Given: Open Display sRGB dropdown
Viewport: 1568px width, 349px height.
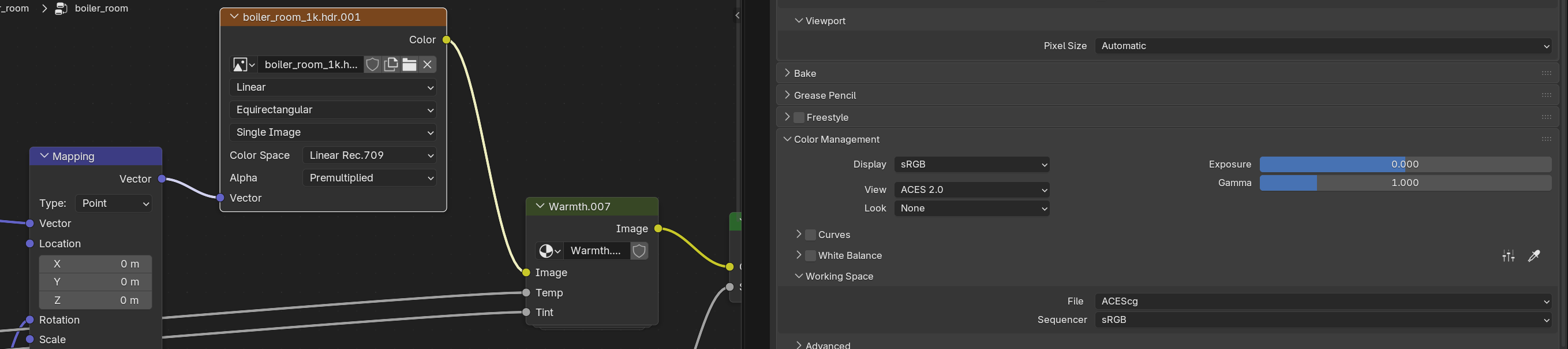Looking at the screenshot, I should [972, 165].
